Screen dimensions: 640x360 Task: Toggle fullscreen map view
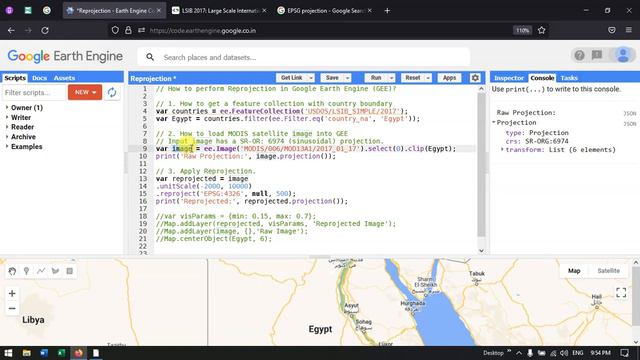tap(621, 292)
